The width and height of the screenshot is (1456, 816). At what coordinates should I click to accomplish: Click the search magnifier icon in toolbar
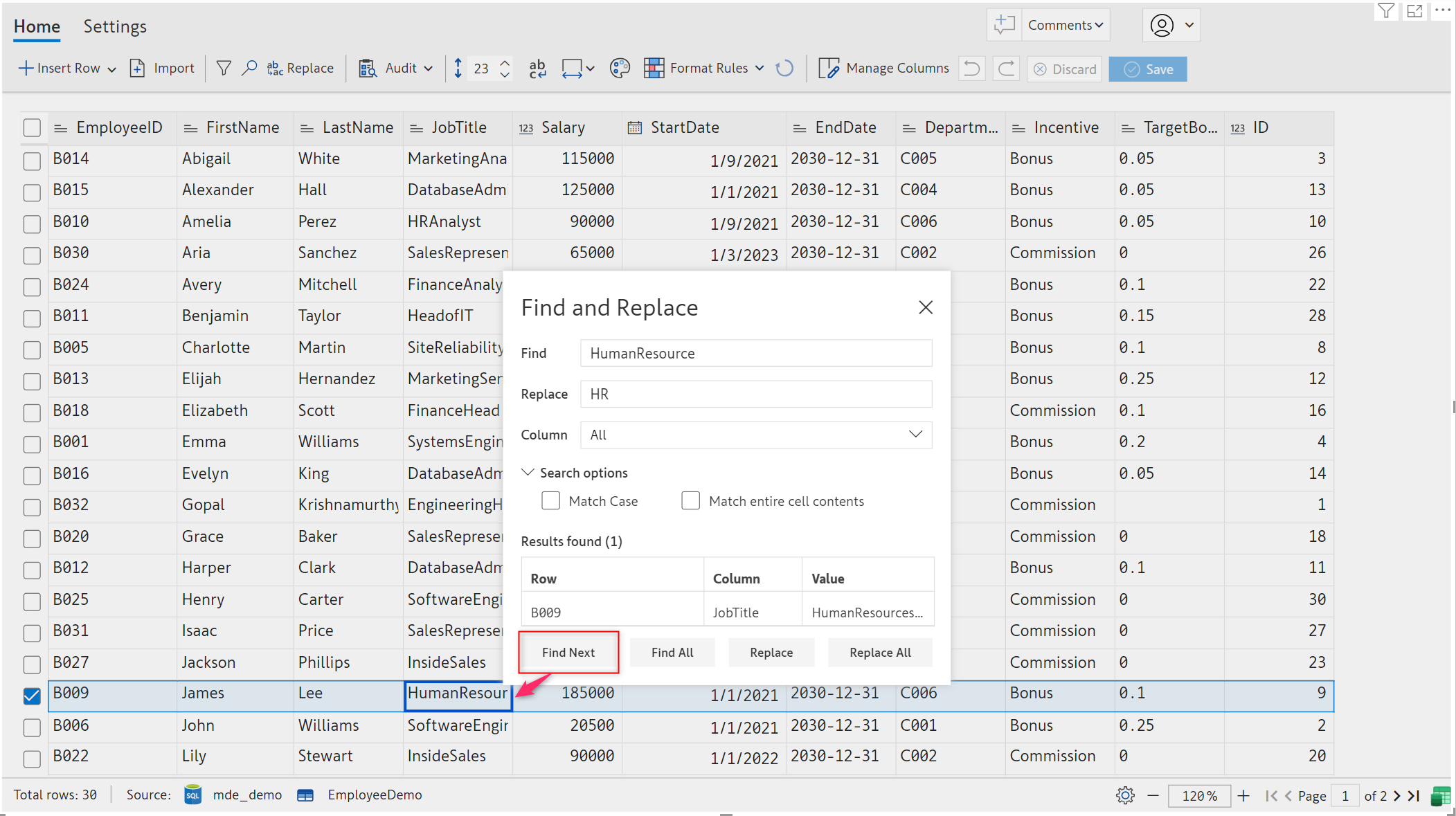coord(249,68)
